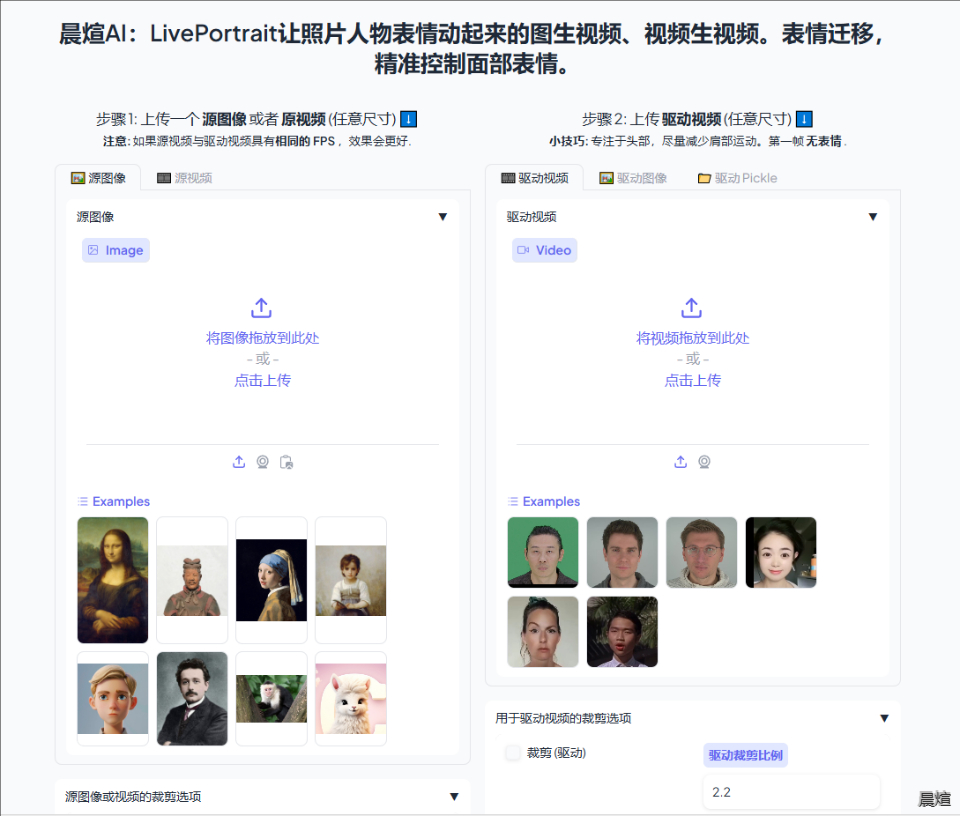Click the upload icon below driving video area
The width and height of the screenshot is (960, 816).
click(x=680, y=462)
